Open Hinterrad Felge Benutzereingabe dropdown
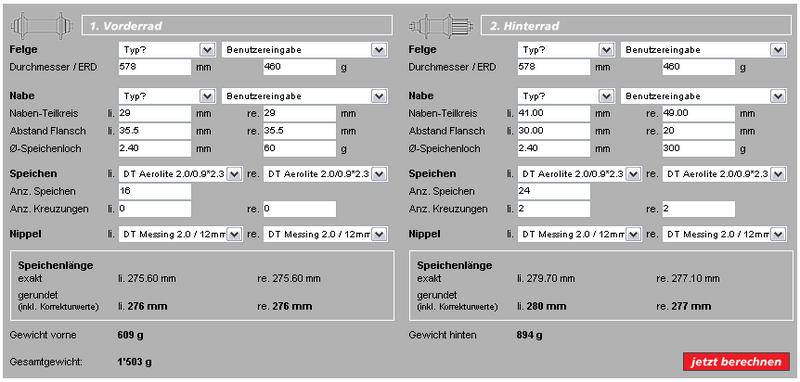Screen dimensions: 800x382 click(704, 49)
